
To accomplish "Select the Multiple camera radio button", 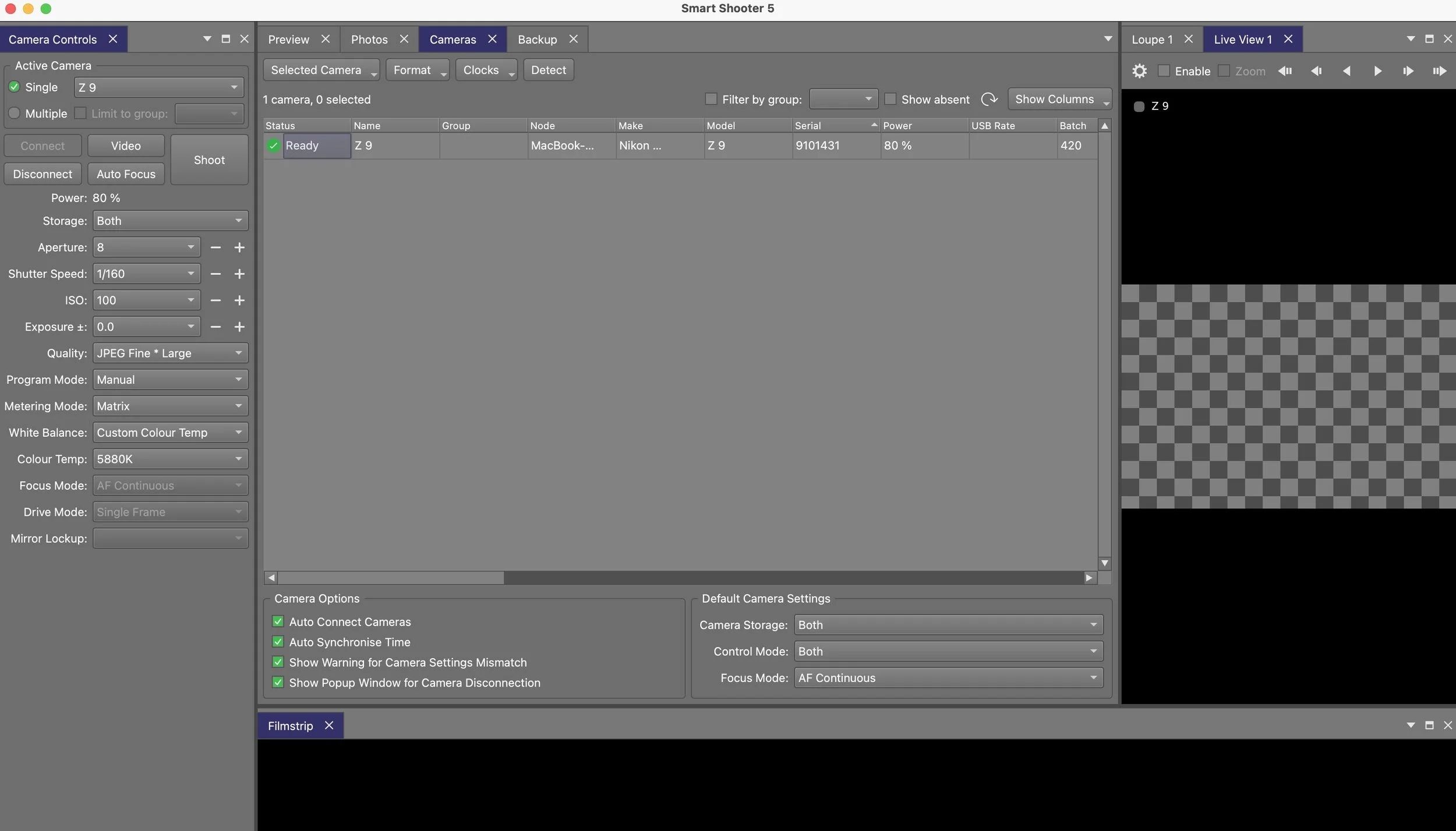I will [15, 114].
